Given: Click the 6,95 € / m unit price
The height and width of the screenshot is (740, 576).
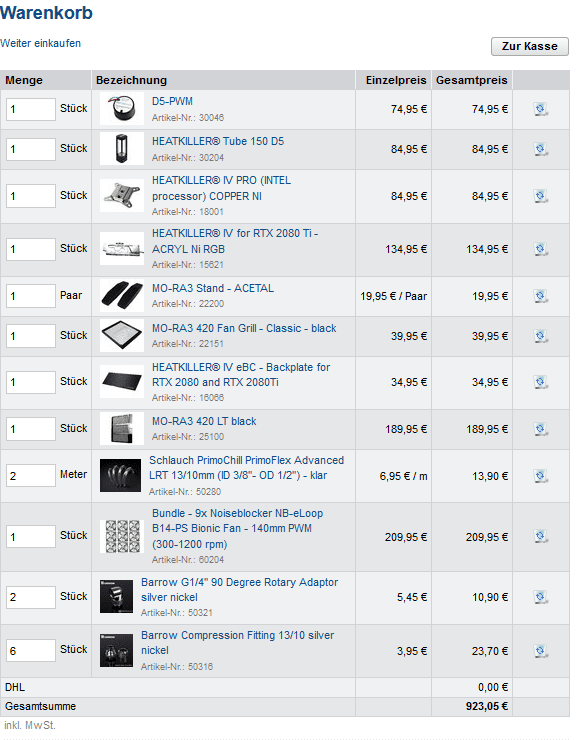Looking at the screenshot, I should [404, 476].
